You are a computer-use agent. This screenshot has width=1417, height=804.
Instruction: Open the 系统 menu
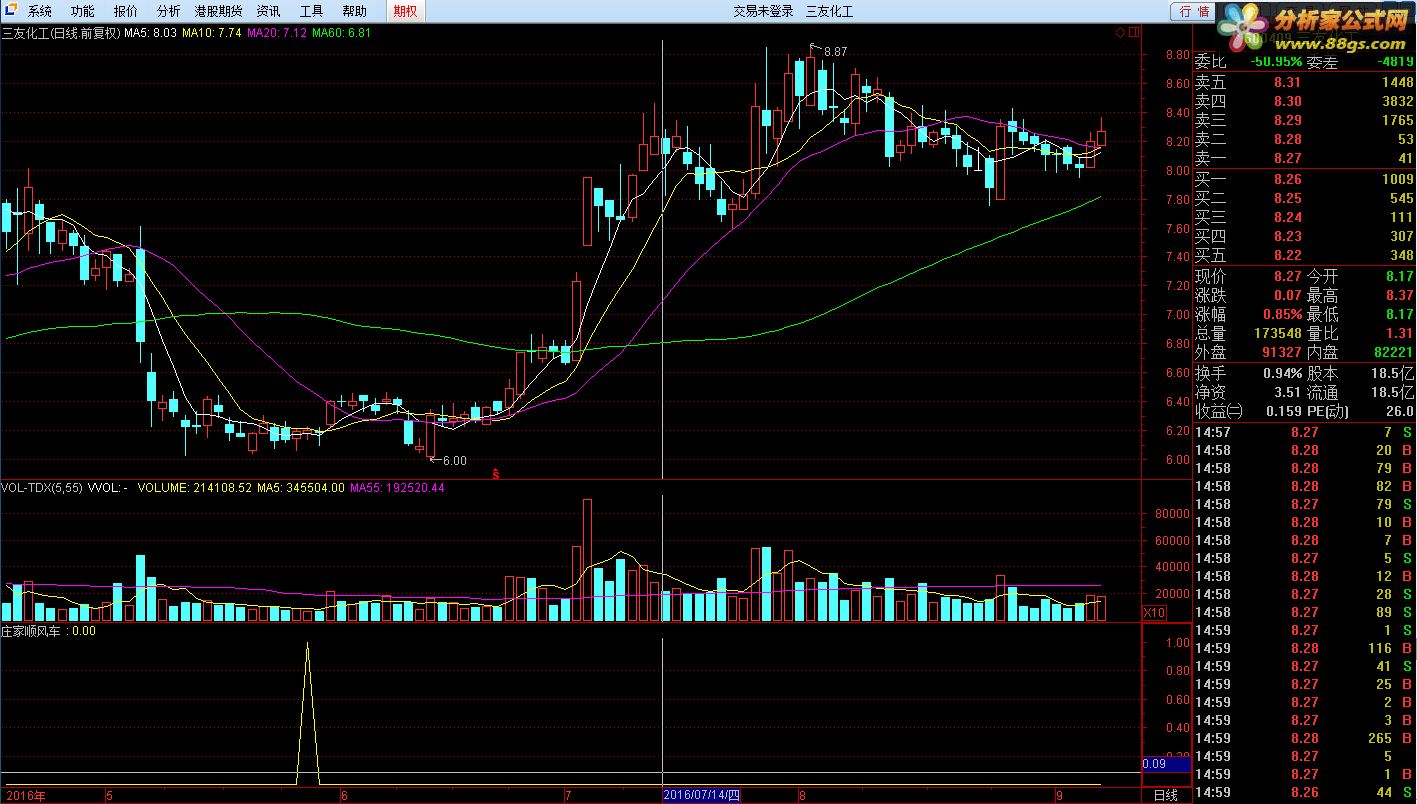tap(40, 11)
